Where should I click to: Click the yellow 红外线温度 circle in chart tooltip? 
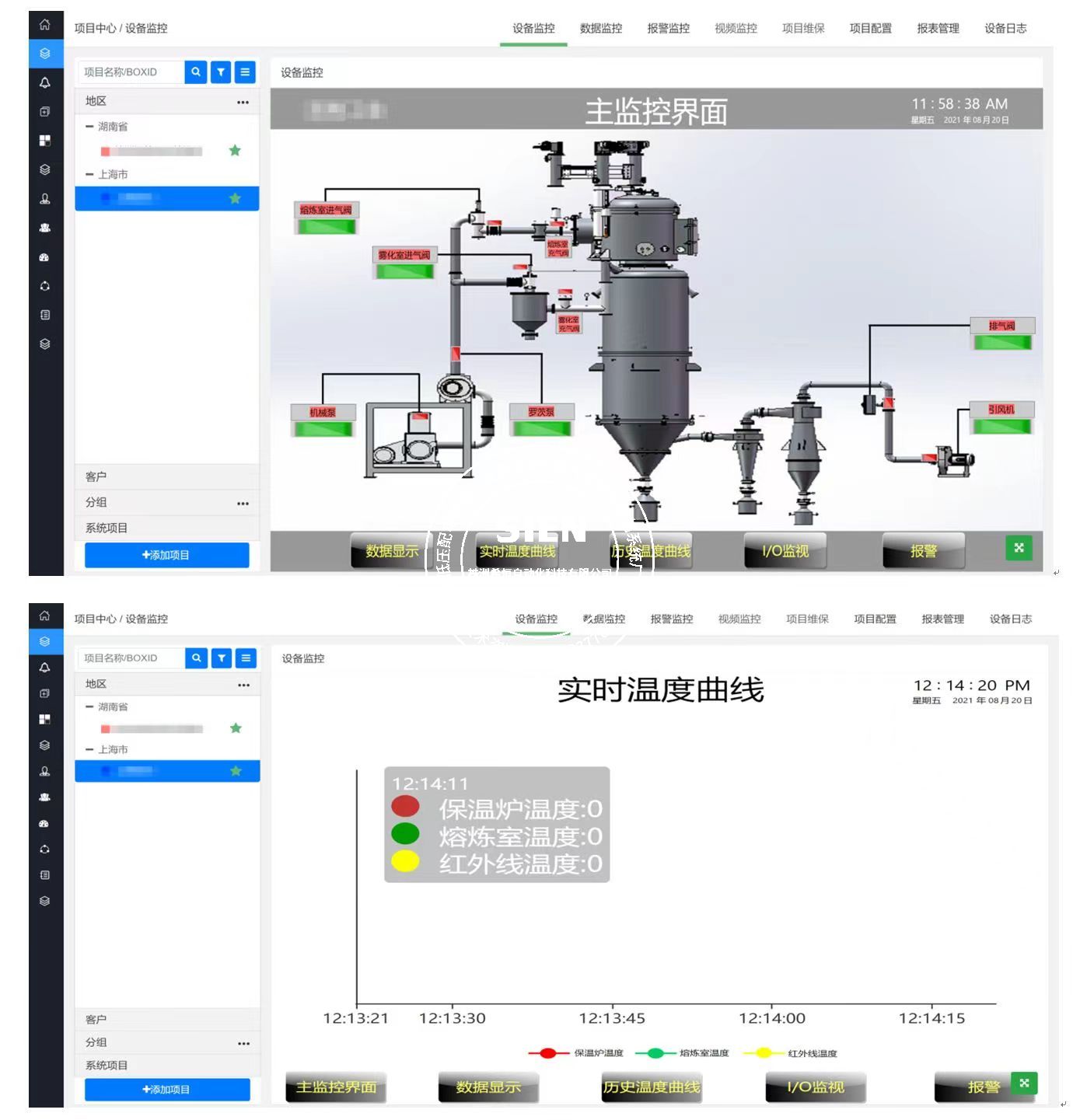[405, 861]
